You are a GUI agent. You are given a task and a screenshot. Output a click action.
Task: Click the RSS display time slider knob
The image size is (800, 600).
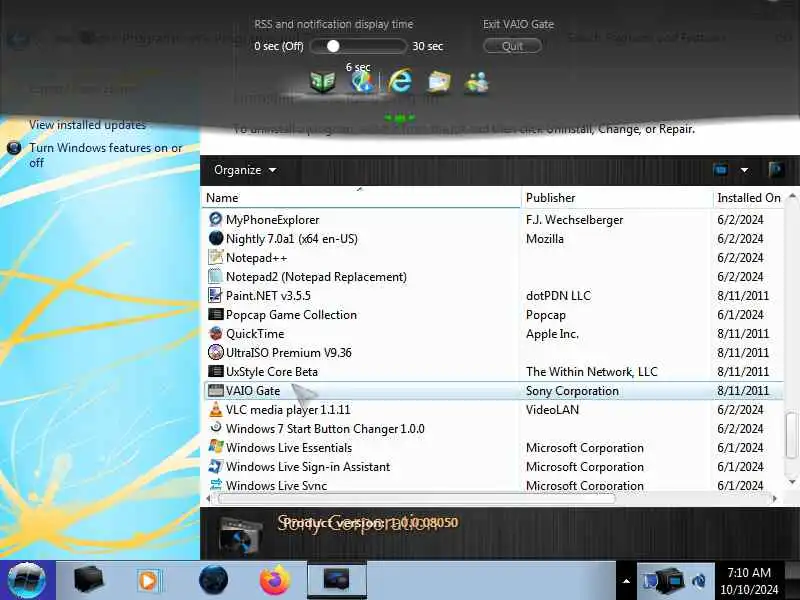pos(333,46)
